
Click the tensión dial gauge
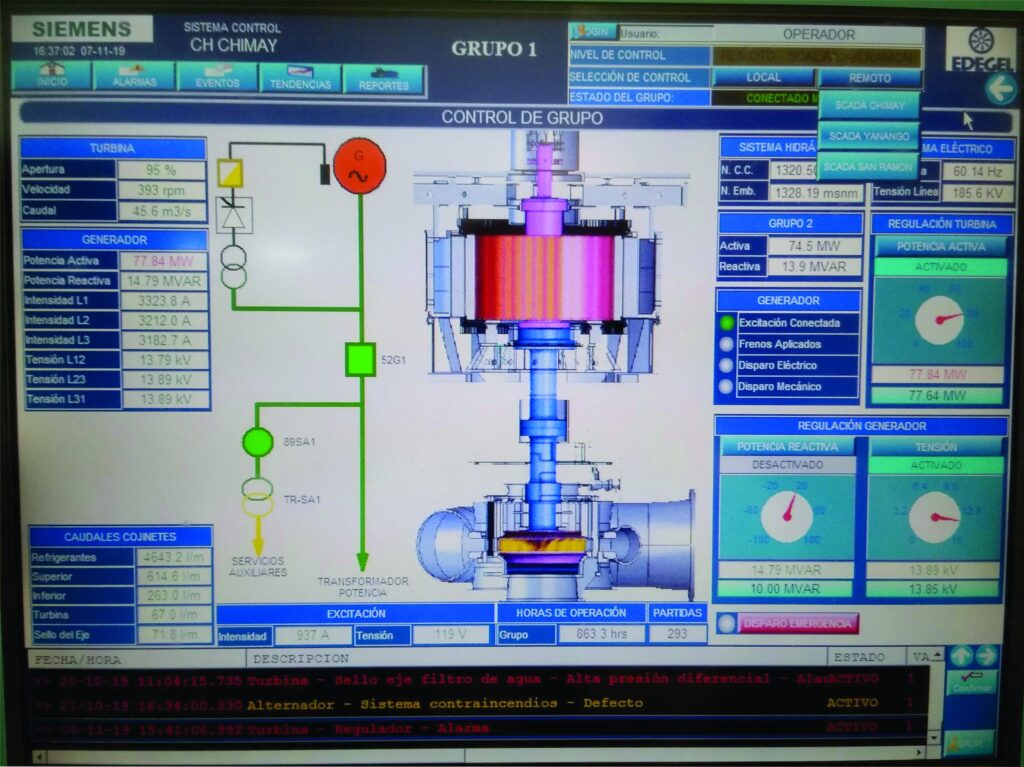[x=934, y=517]
